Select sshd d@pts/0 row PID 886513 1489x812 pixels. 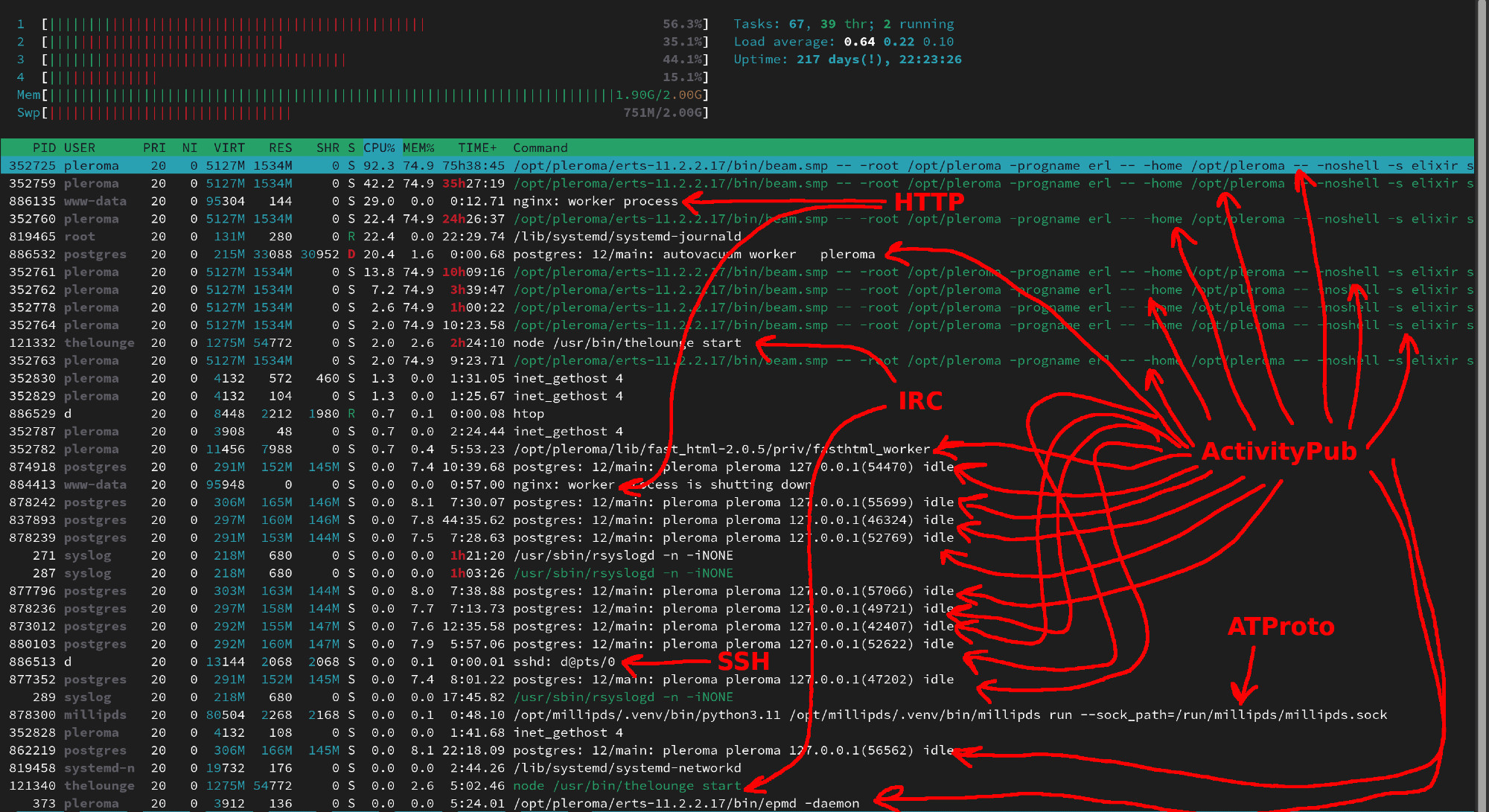pos(737,662)
